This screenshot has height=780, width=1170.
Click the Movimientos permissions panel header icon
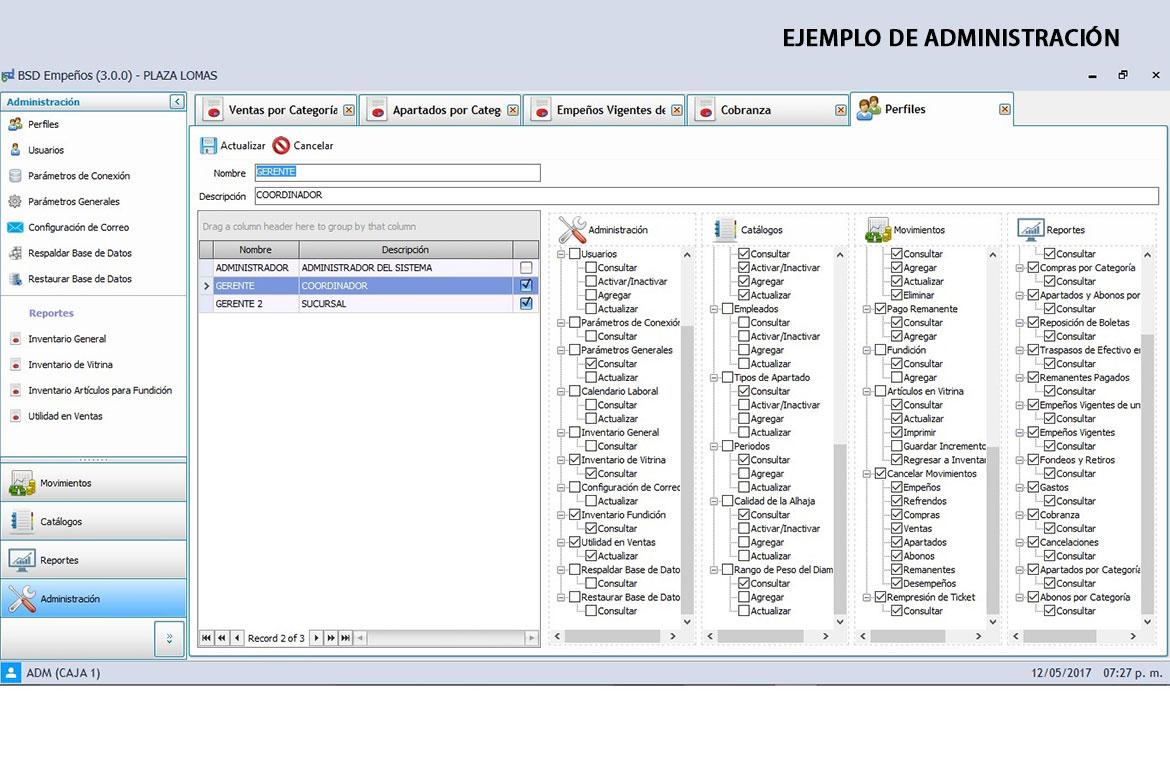click(x=878, y=230)
